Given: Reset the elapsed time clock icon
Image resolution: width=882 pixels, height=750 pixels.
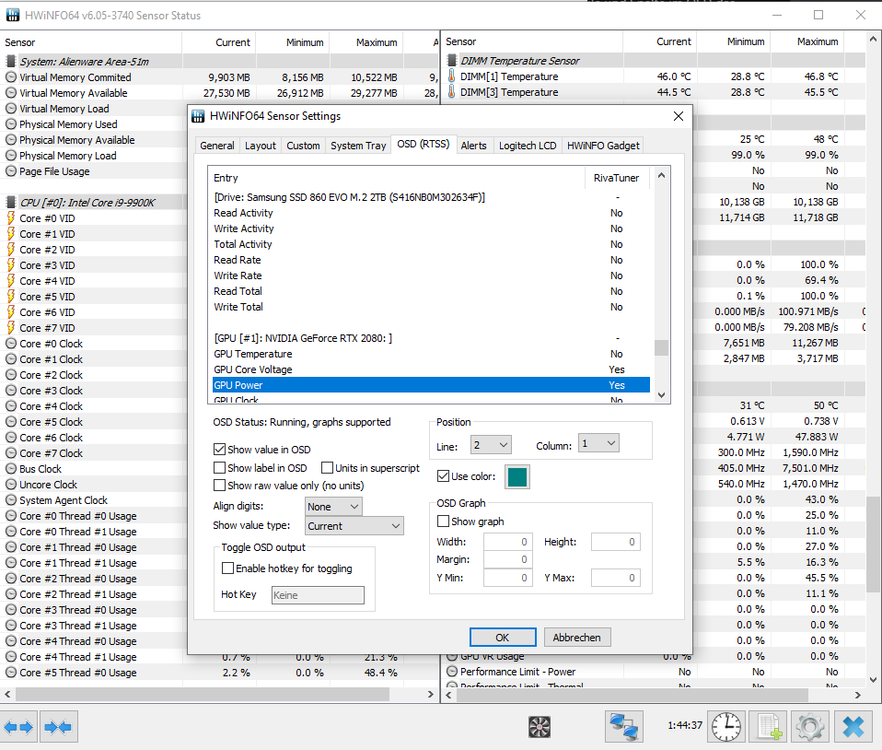Looking at the screenshot, I should point(727,726).
